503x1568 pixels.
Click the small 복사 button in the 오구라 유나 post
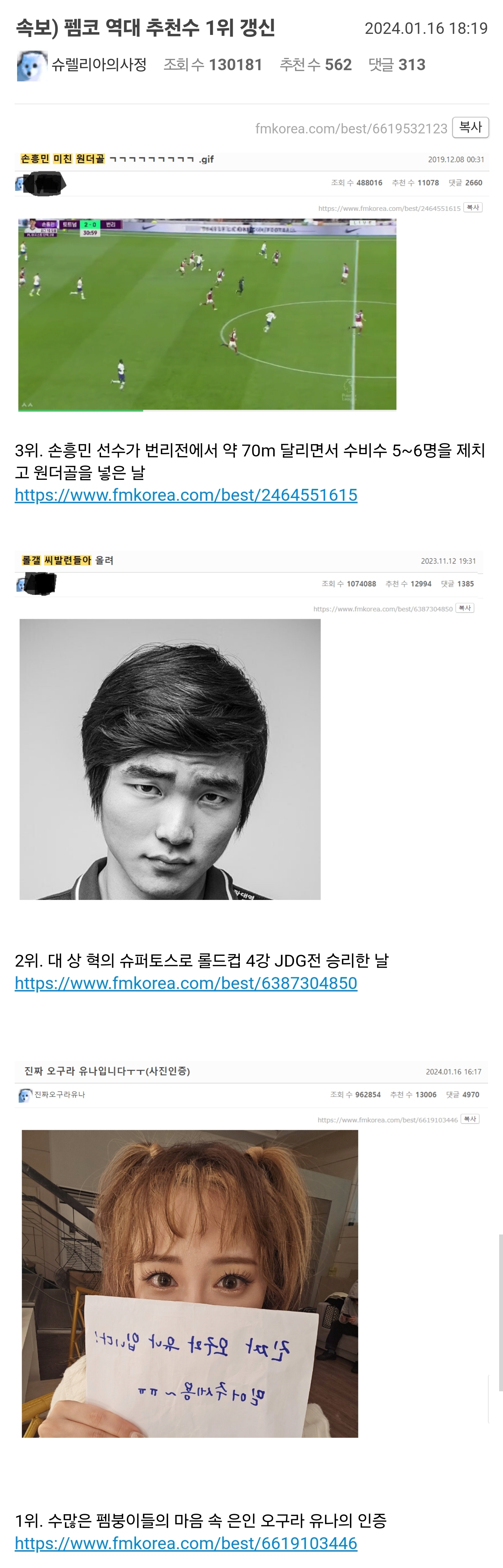pyautogui.click(x=470, y=1119)
